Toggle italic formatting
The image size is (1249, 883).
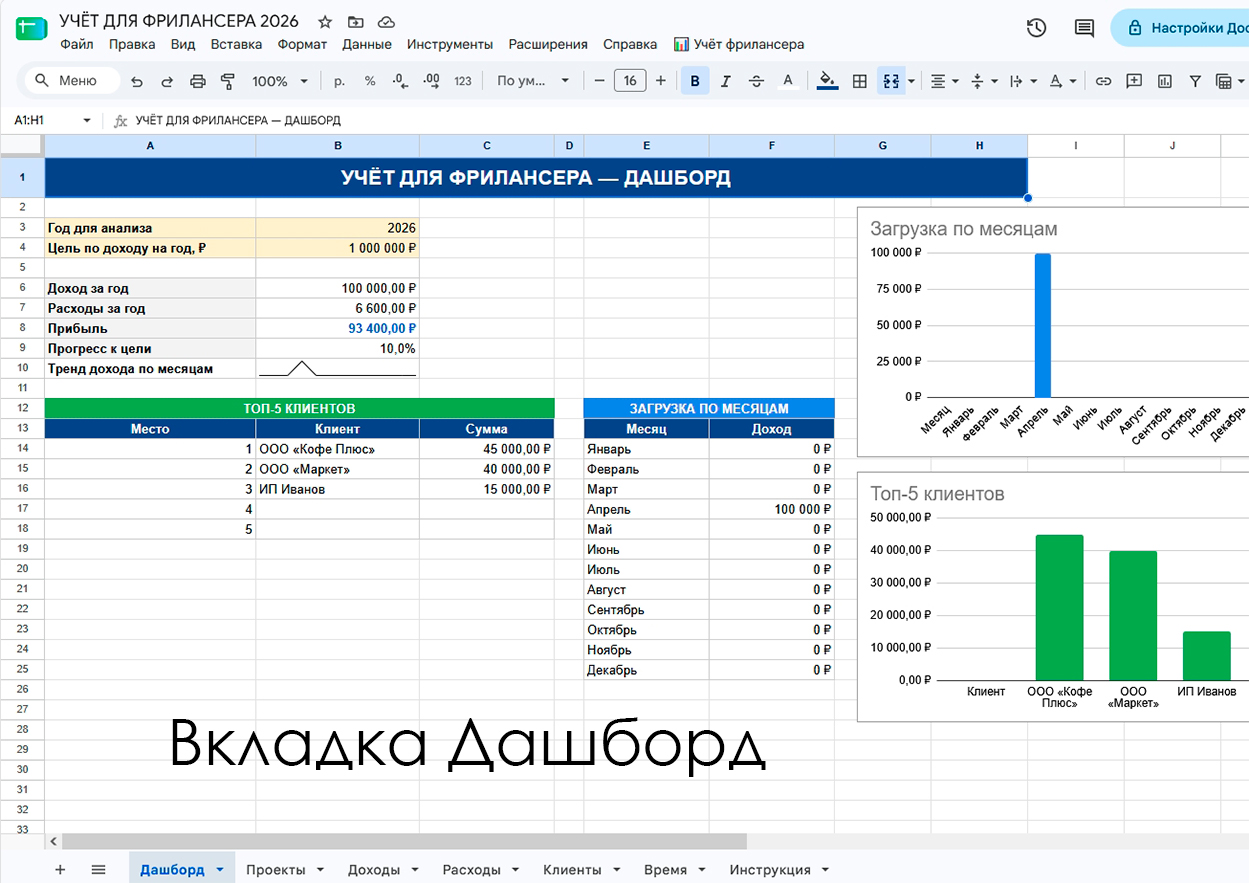coord(726,81)
